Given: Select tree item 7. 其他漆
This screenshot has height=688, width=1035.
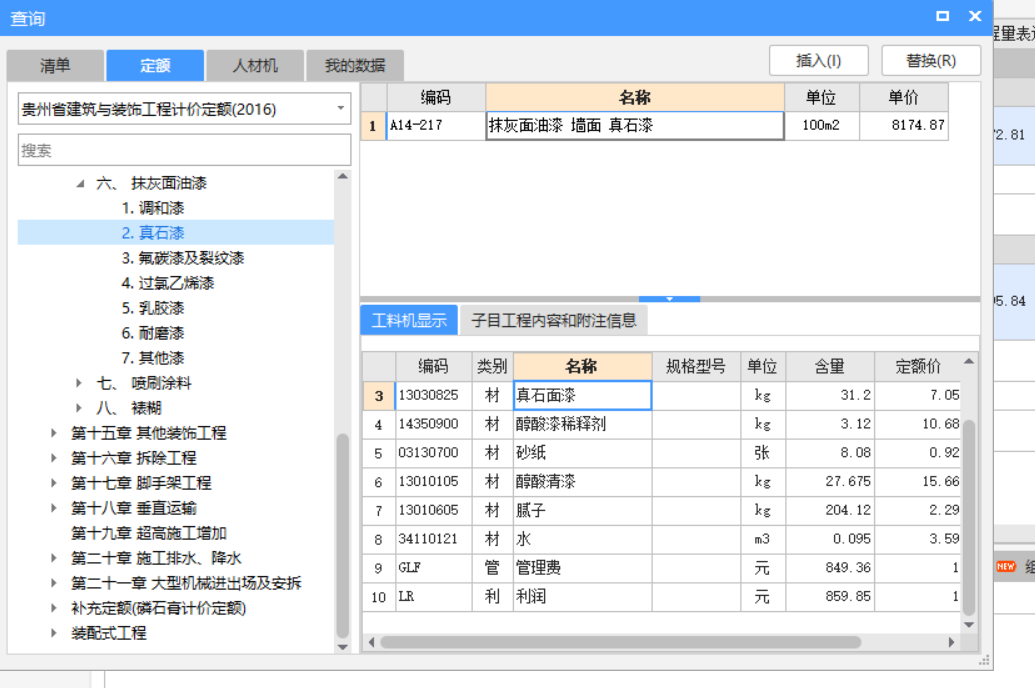Looking at the screenshot, I should tap(153, 358).
